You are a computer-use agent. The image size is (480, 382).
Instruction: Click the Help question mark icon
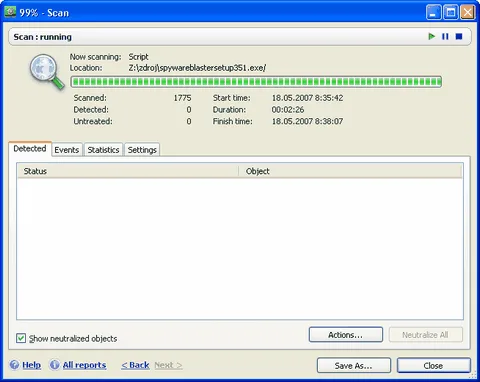(14, 365)
